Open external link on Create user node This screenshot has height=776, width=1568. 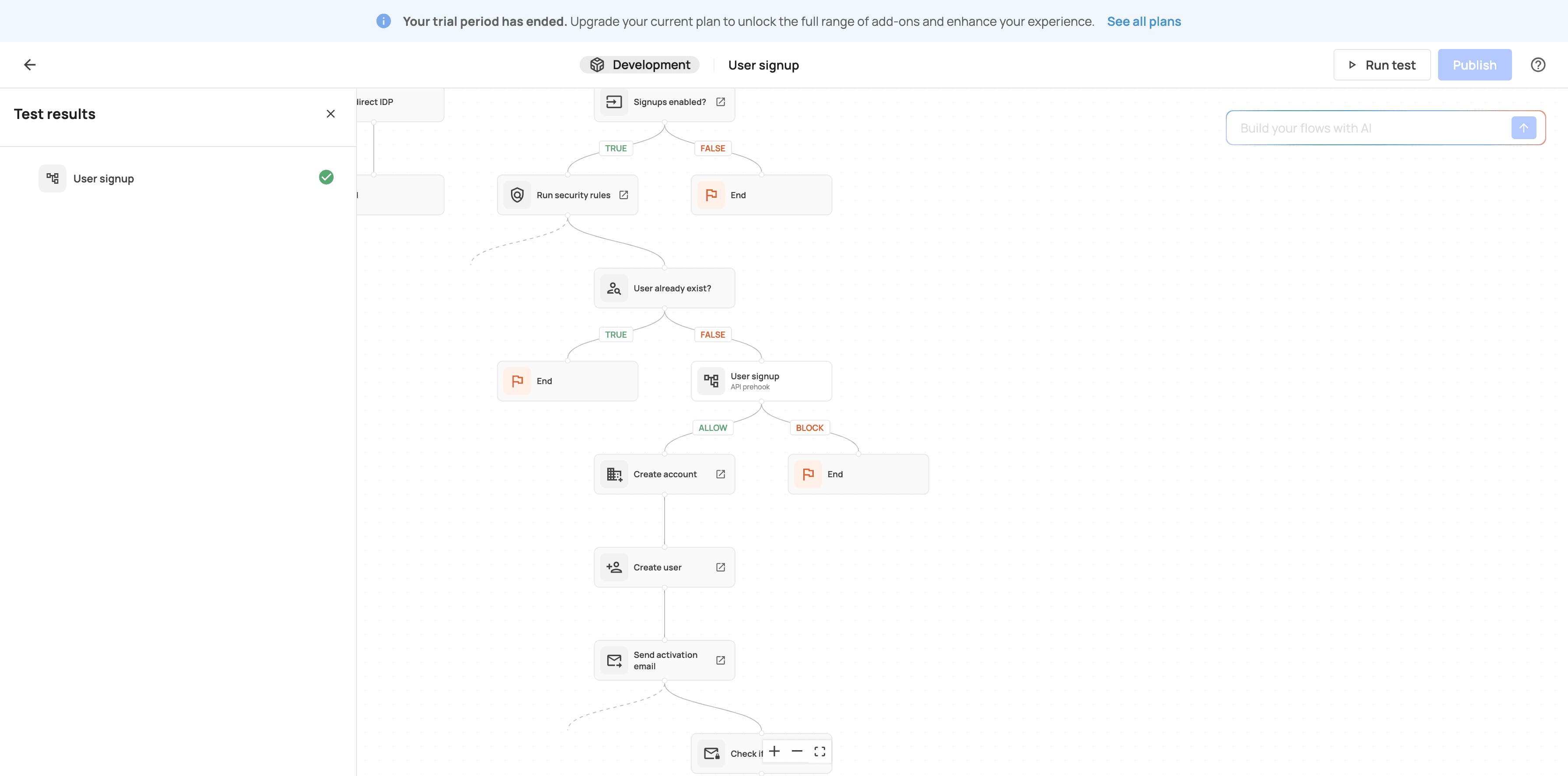click(x=720, y=567)
